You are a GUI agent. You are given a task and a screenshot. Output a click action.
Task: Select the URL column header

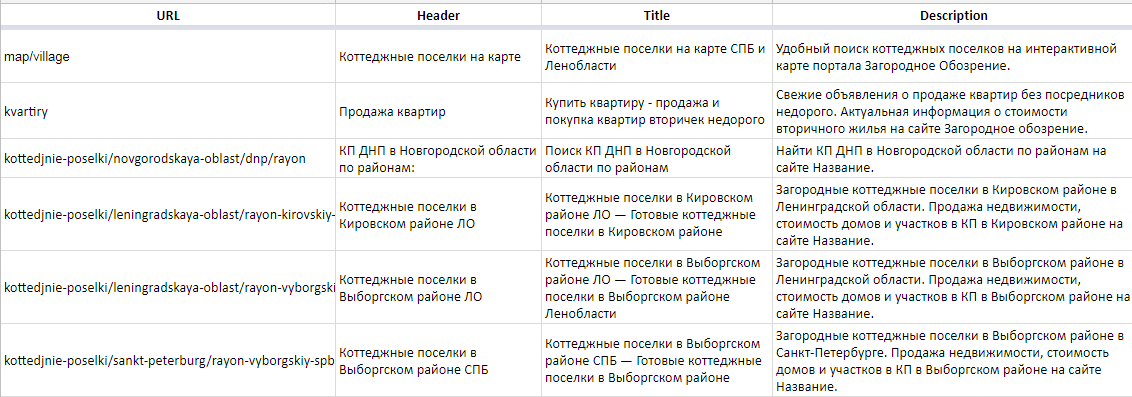coord(168,15)
